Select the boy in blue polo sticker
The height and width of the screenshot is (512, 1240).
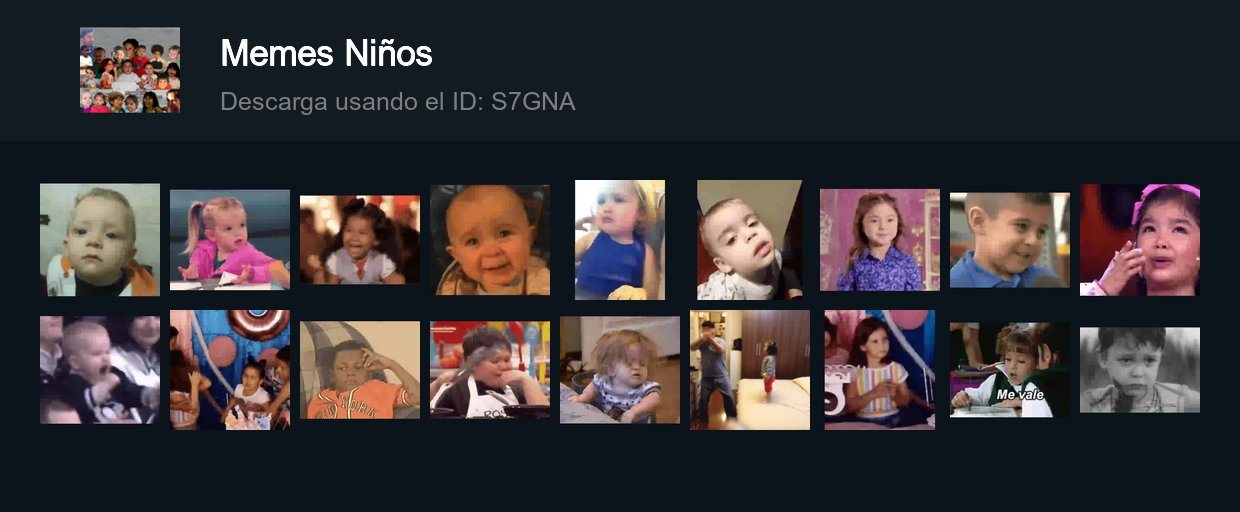pos(1009,240)
